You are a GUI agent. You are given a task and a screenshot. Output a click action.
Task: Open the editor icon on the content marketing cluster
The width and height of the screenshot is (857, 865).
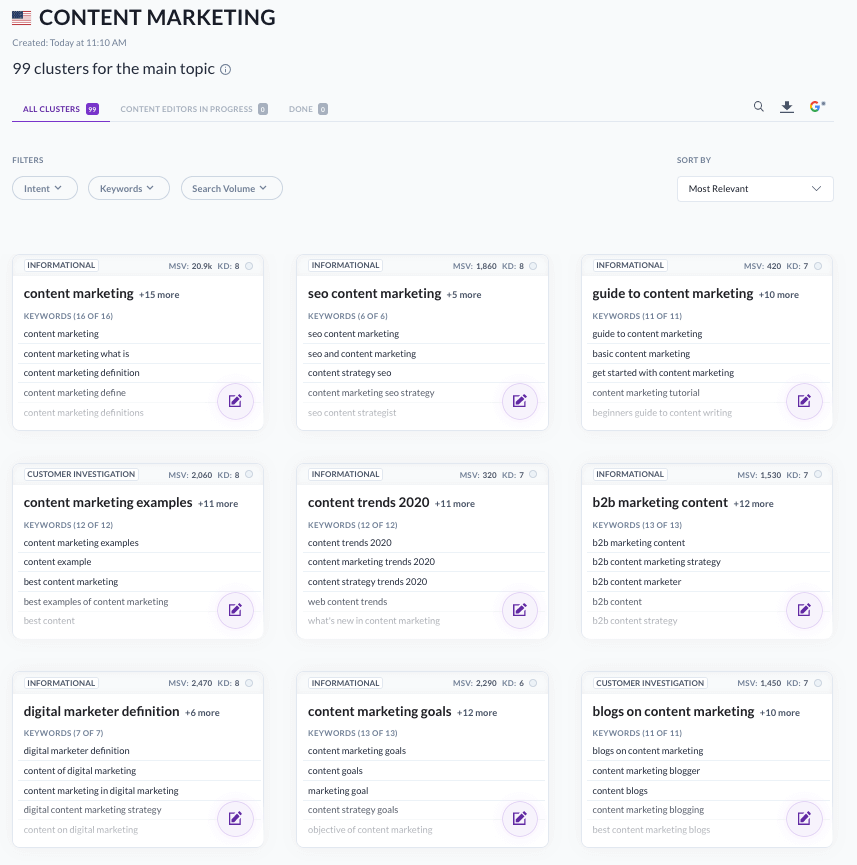click(235, 401)
